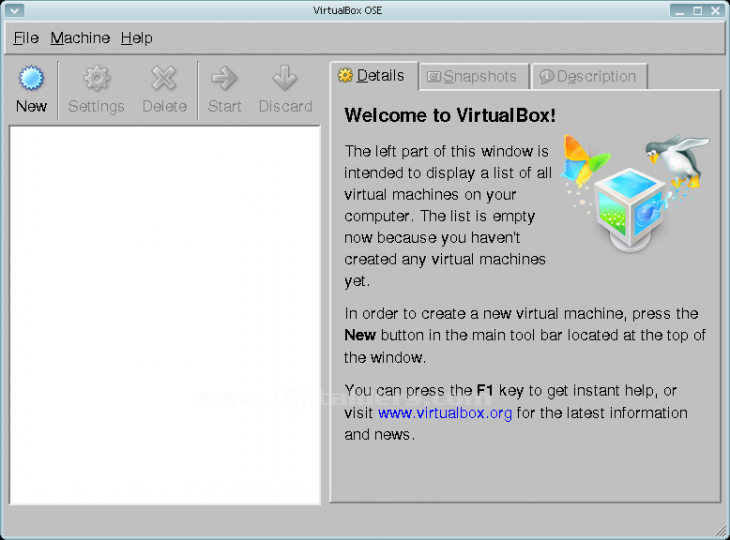Close the VirtualBox OSE window
Screen dimensions: 730x540
tap(716, 11)
